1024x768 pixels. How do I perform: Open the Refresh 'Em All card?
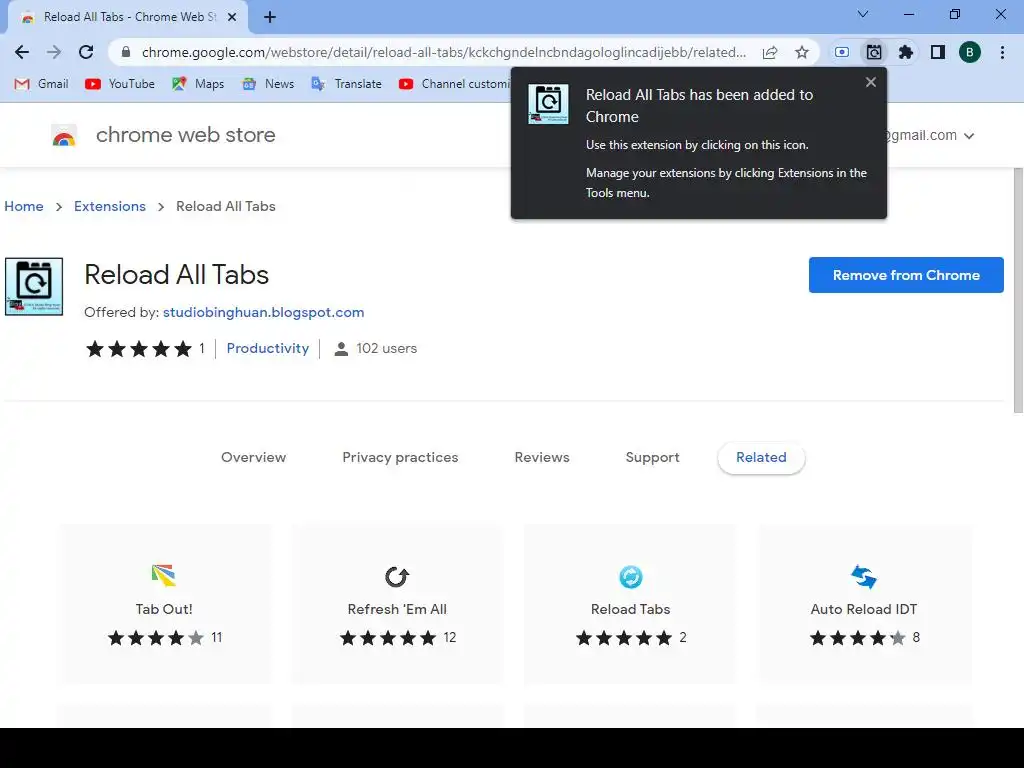397,603
